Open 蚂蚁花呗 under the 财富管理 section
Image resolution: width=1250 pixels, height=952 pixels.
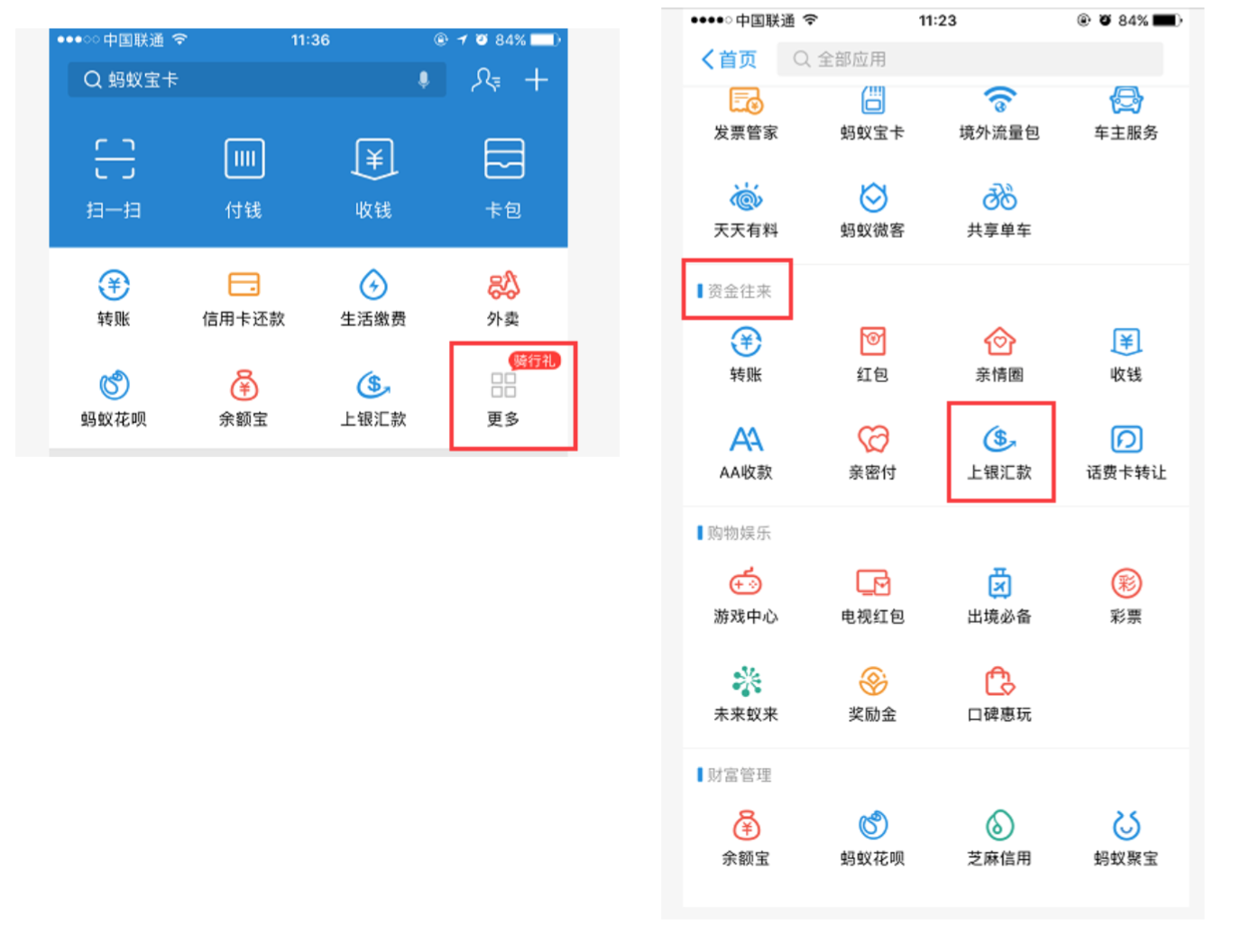(x=872, y=838)
